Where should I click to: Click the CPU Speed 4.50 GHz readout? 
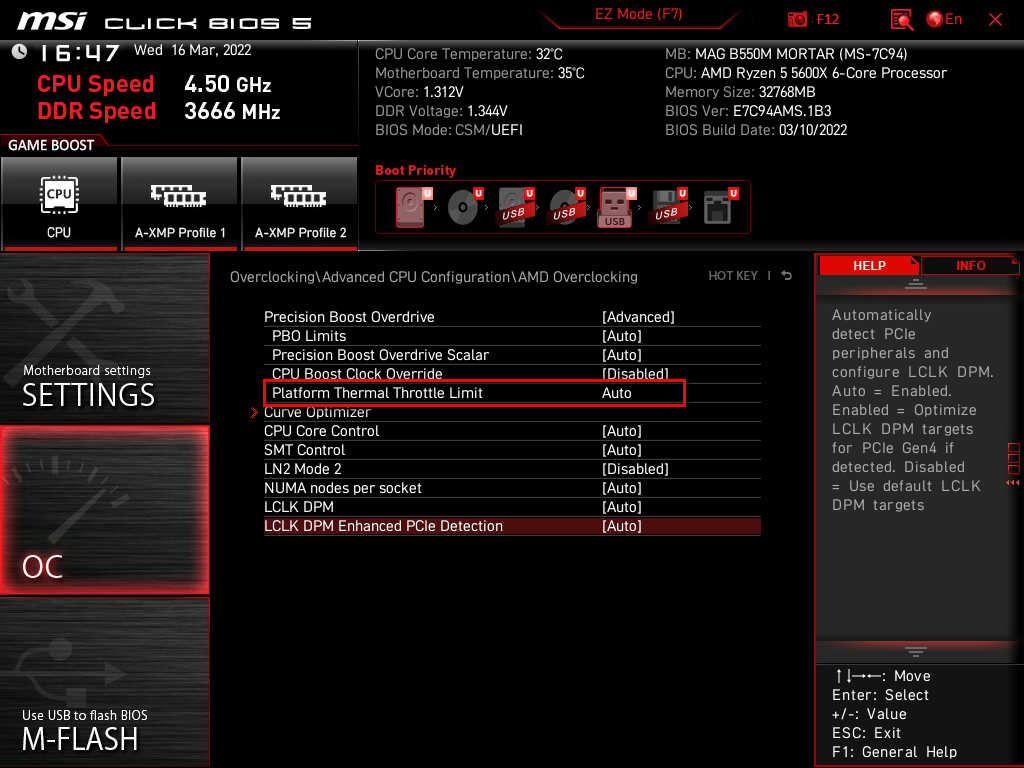154,84
